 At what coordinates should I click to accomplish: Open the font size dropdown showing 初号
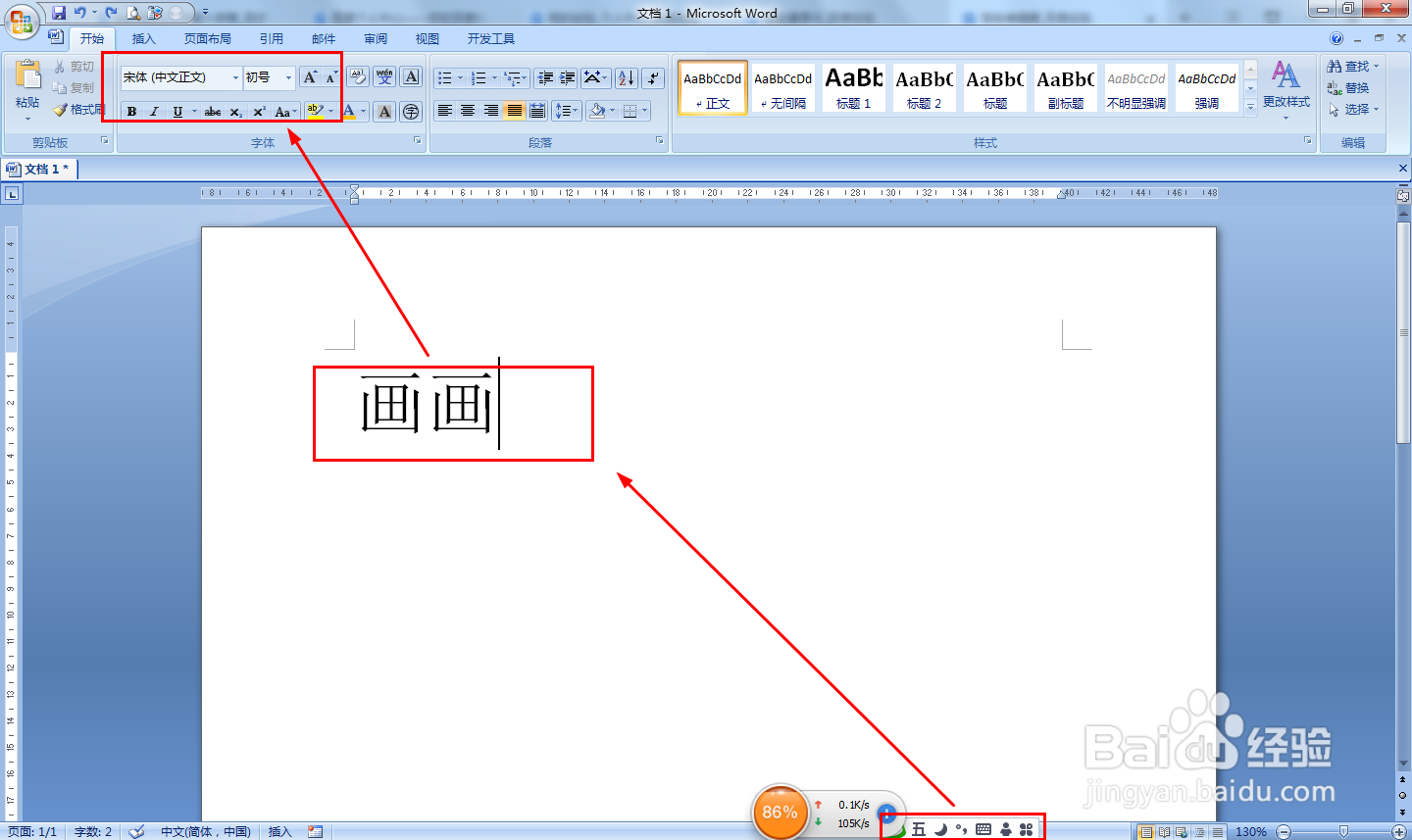tap(287, 76)
